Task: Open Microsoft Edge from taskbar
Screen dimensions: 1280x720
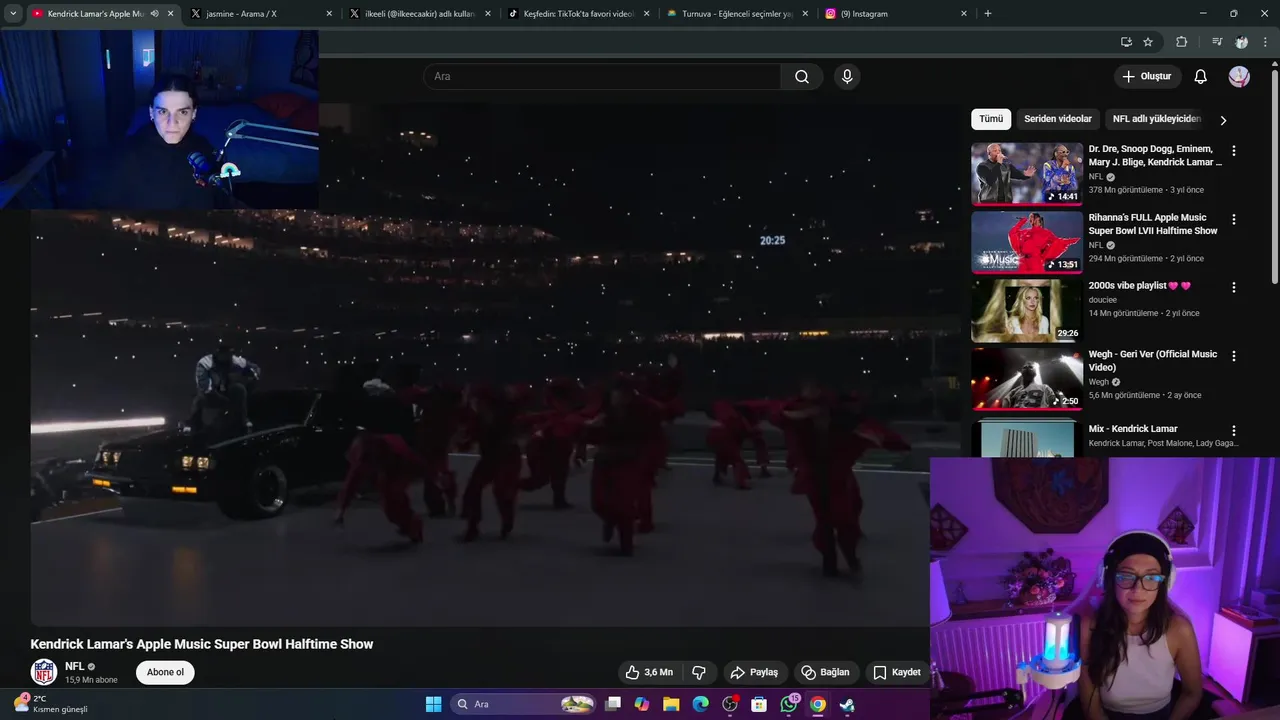Action: click(701, 704)
